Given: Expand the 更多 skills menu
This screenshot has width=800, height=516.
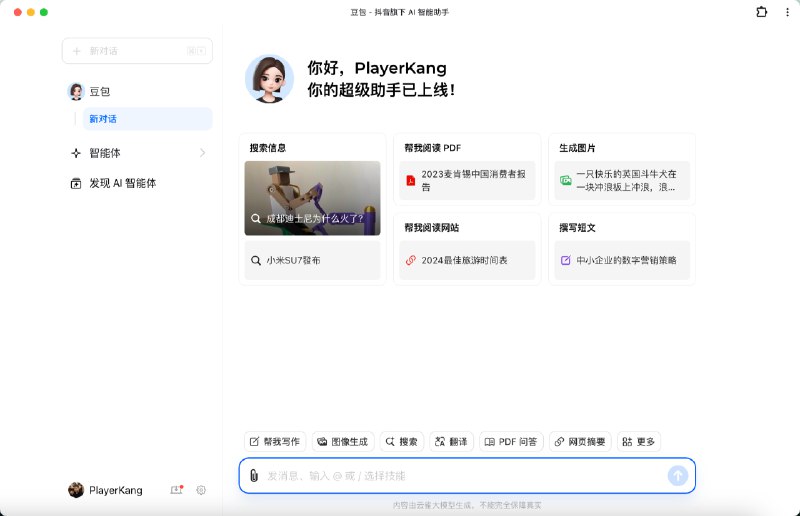Looking at the screenshot, I should 639,441.
